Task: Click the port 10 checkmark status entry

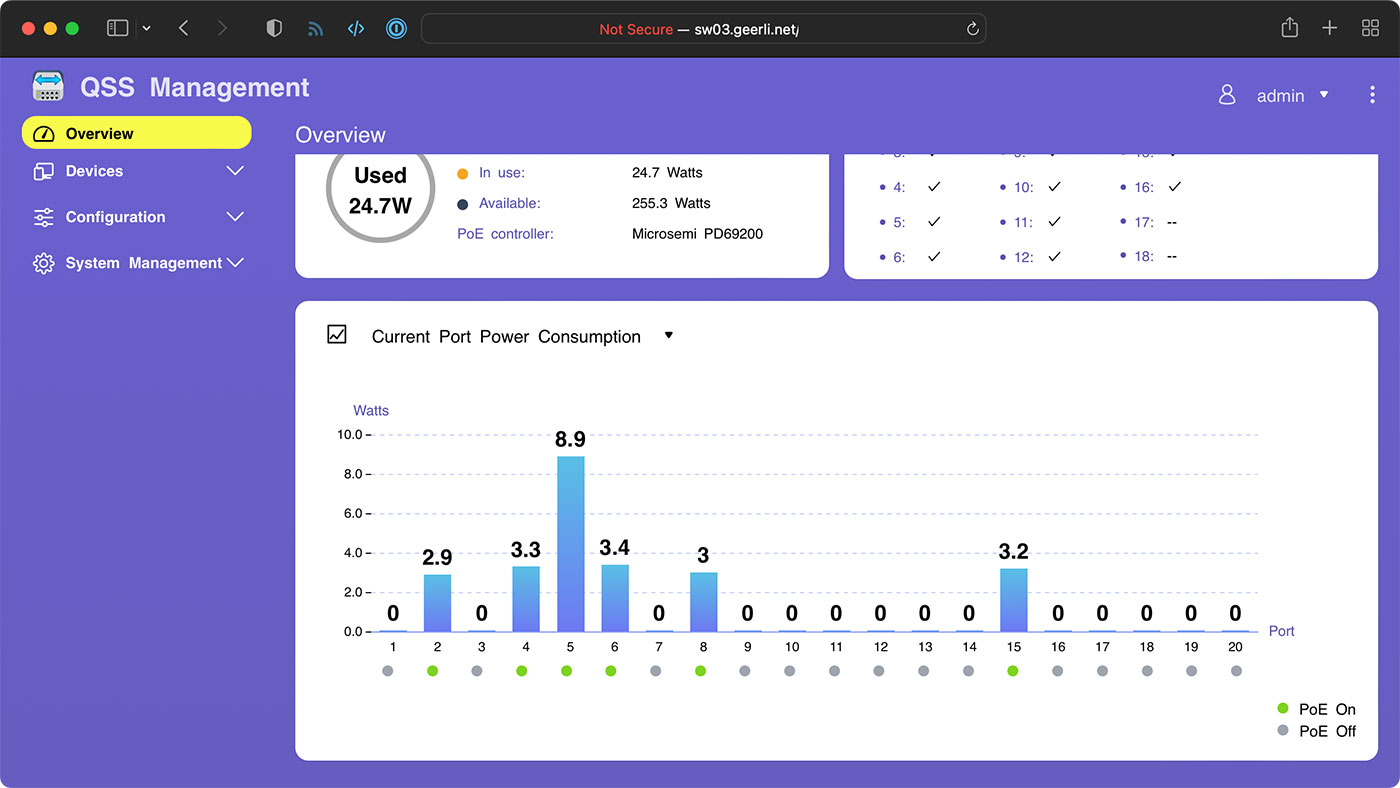Action: (x=1031, y=187)
